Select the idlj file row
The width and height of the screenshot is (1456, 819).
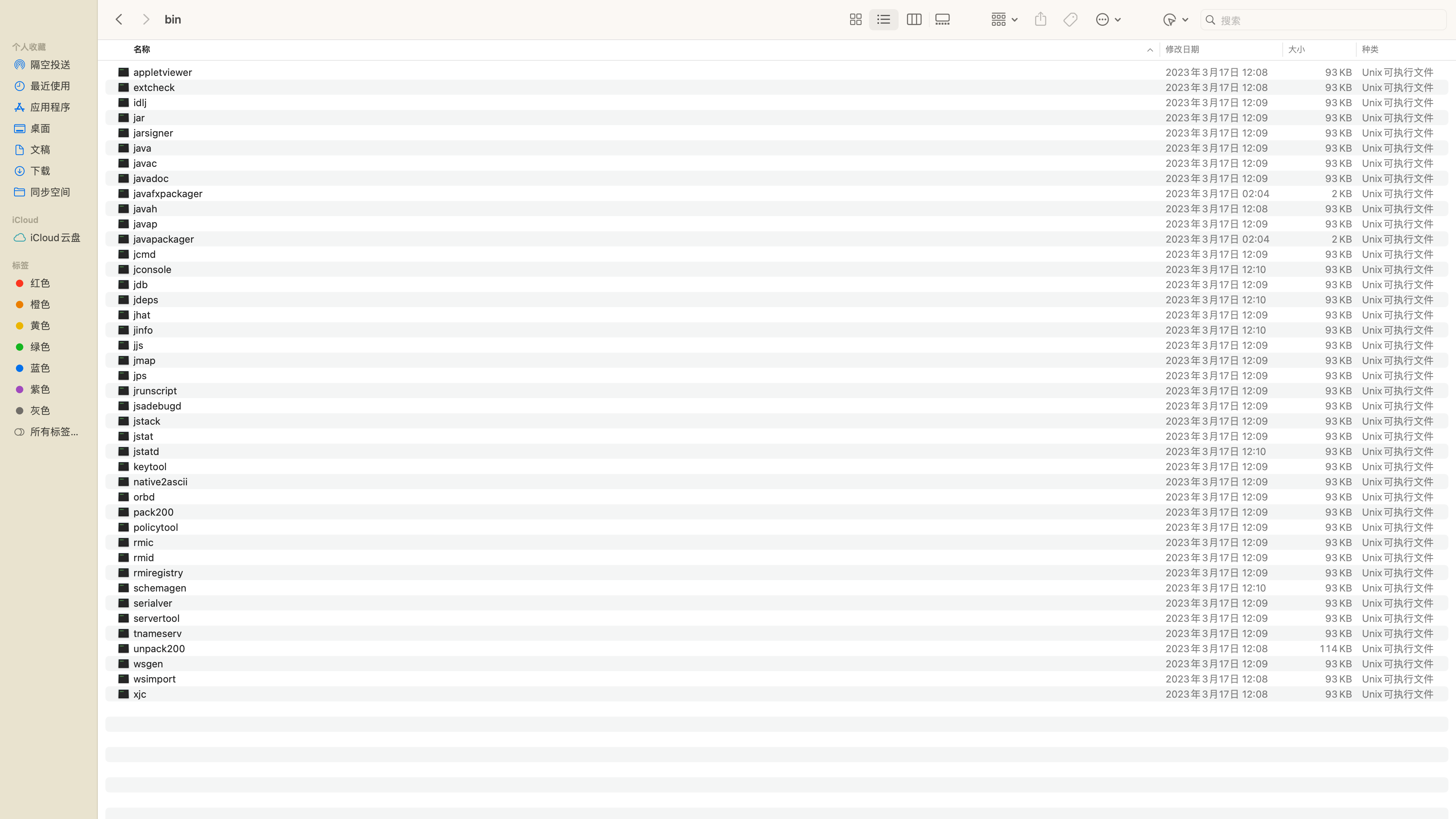pos(777,103)
